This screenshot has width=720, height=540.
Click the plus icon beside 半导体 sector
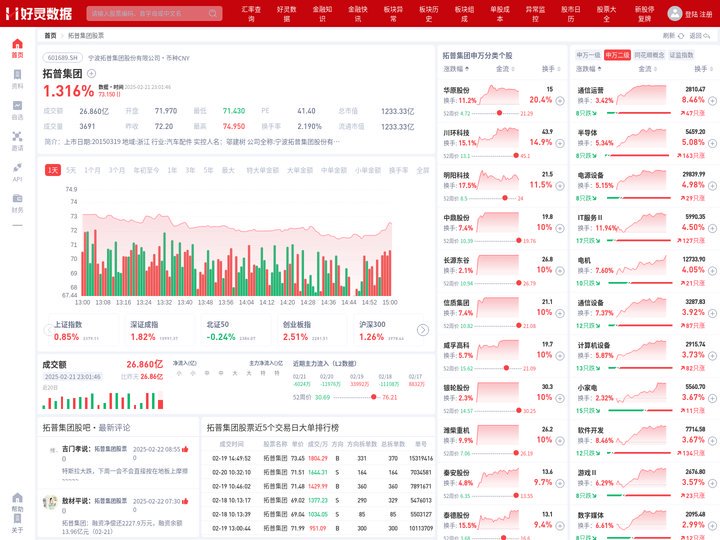coord(712,143)
